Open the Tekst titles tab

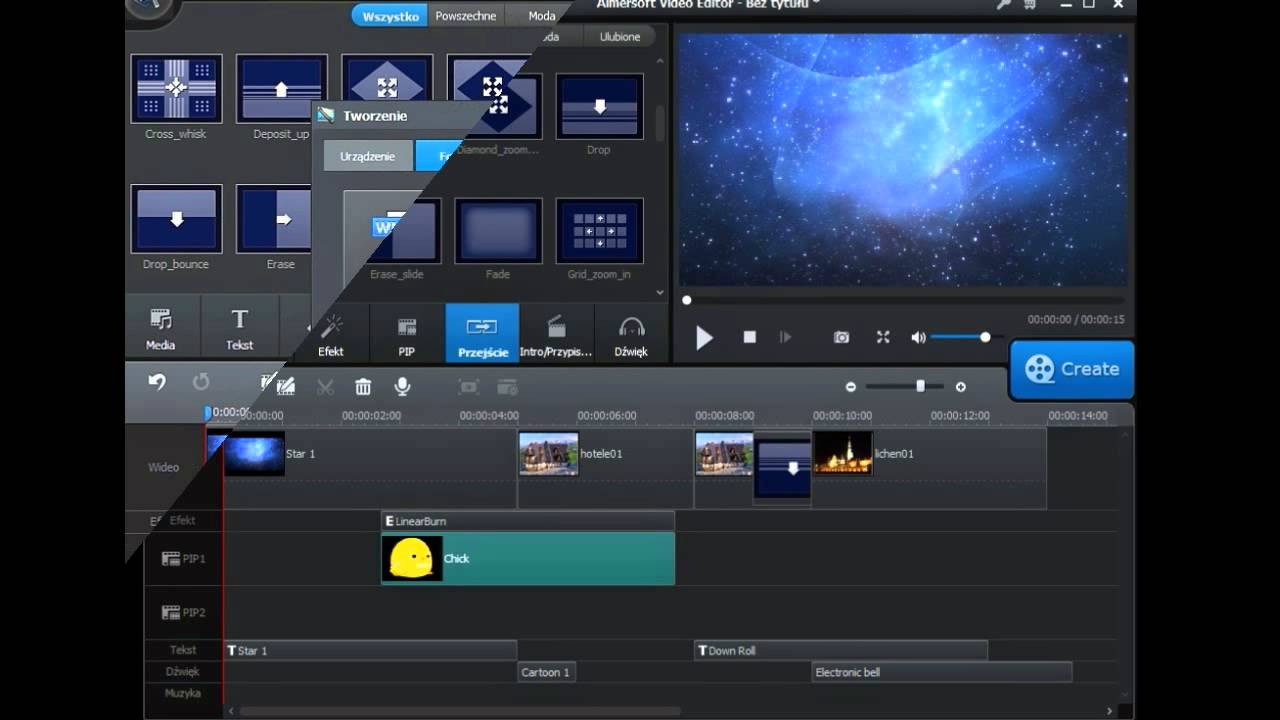click(240, 329)
